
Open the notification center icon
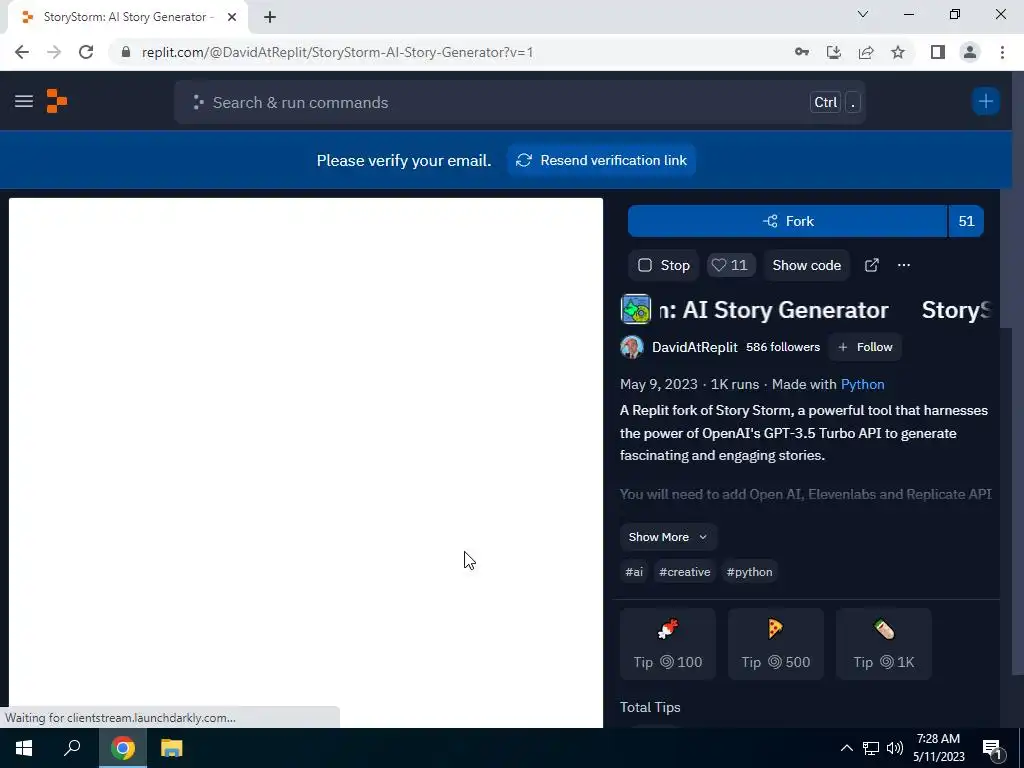[x=992, y=748]
